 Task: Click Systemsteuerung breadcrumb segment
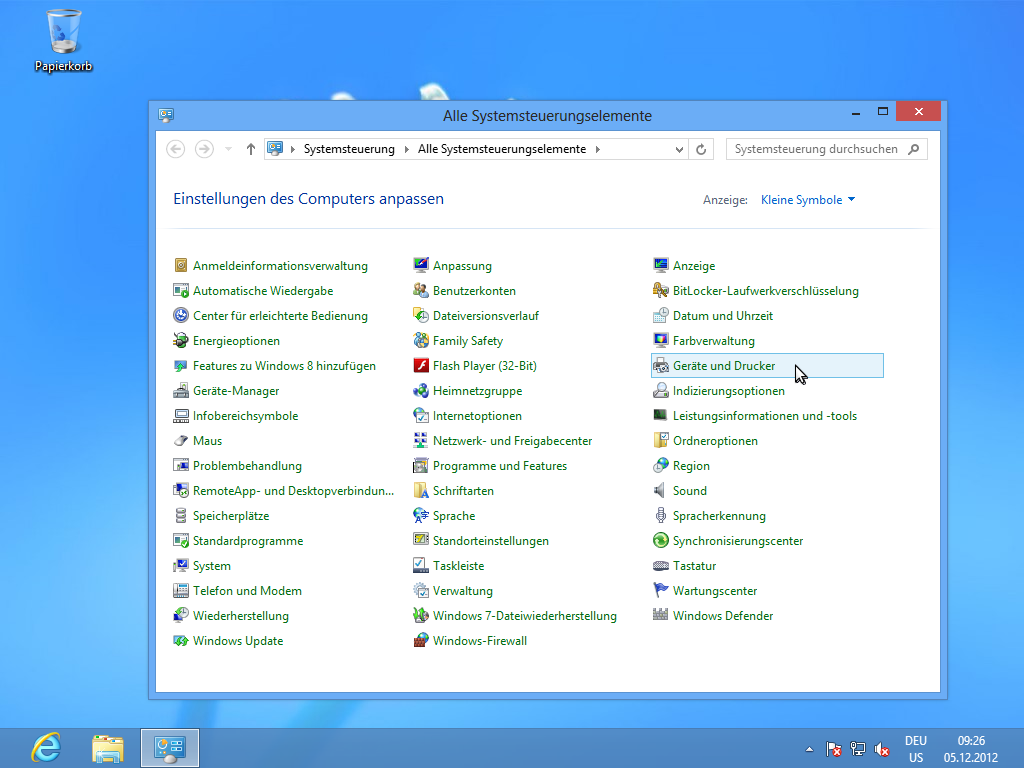tap(349, 150)
